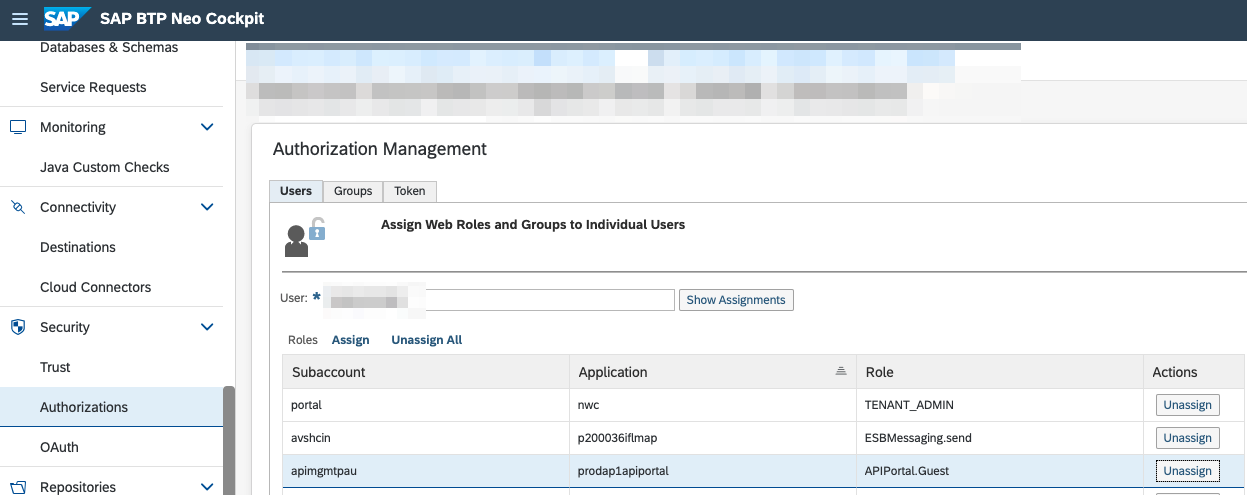Click the Unassign All link

426,340
